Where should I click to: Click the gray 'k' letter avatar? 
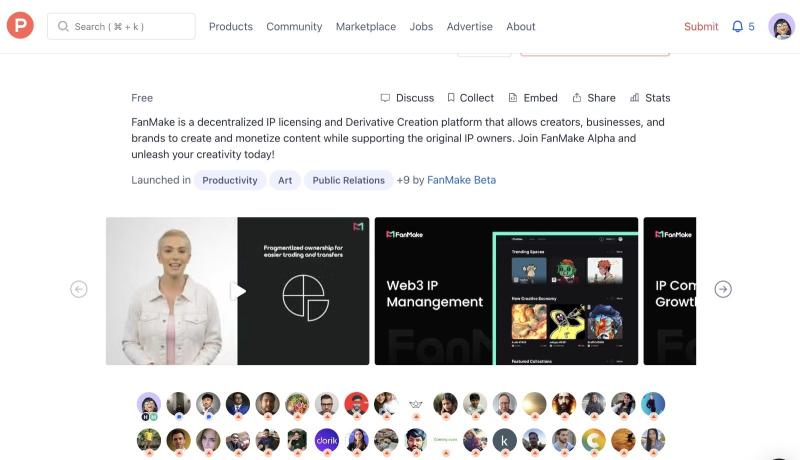504,440
